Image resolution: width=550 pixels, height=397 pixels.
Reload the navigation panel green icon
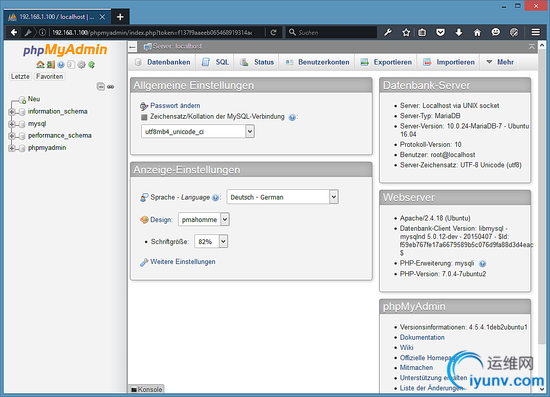[92, 65]
